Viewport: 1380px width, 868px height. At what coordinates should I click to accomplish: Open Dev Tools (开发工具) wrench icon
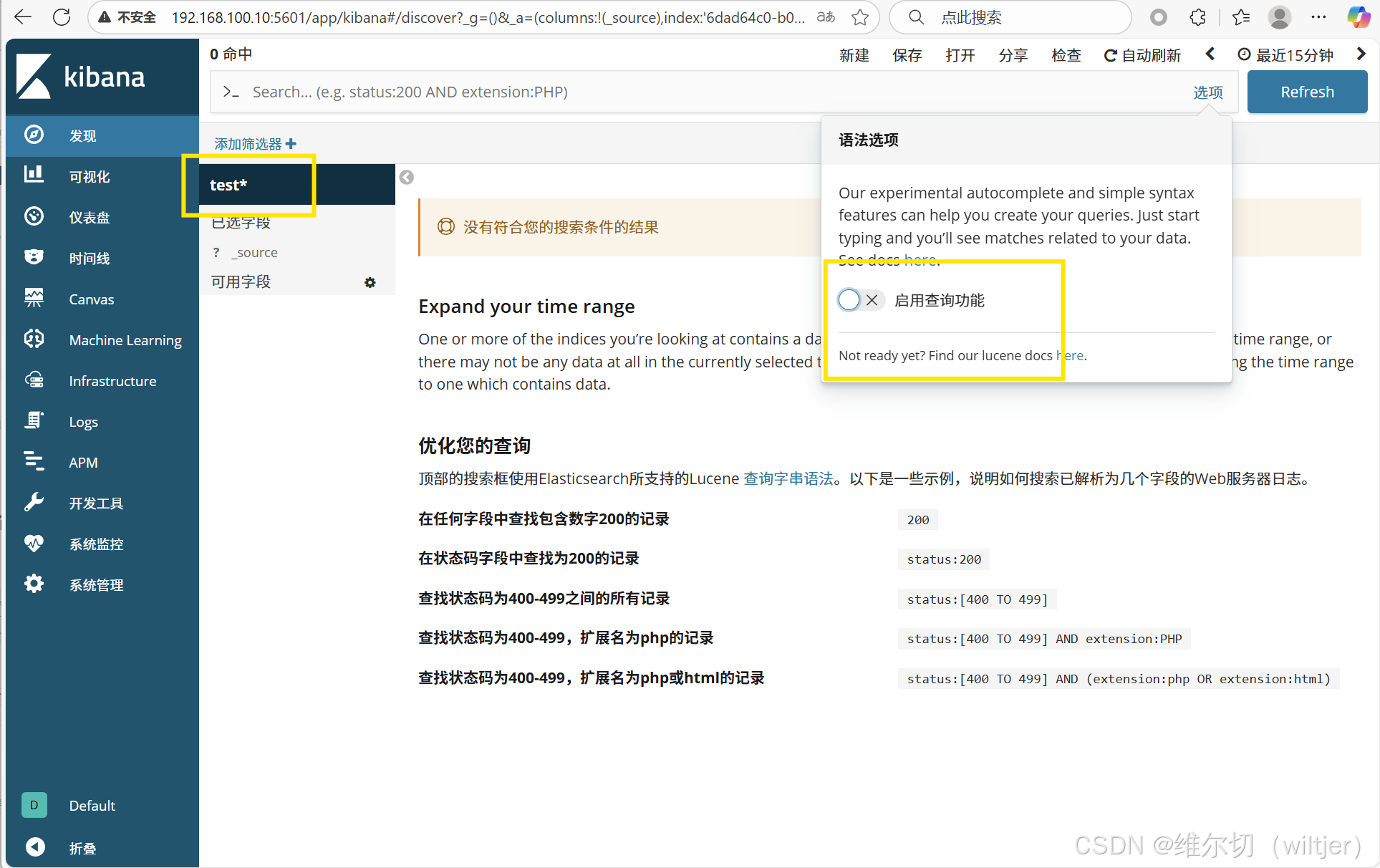click(x=34, y=502)
